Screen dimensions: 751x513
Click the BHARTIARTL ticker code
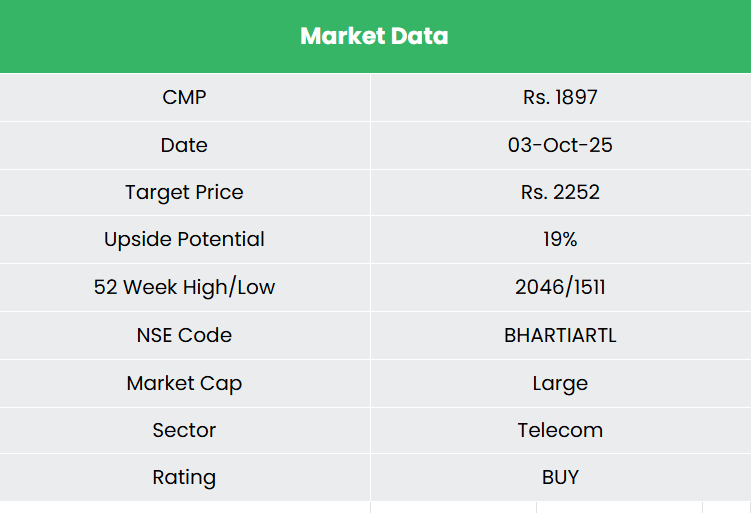coord(560,335)
